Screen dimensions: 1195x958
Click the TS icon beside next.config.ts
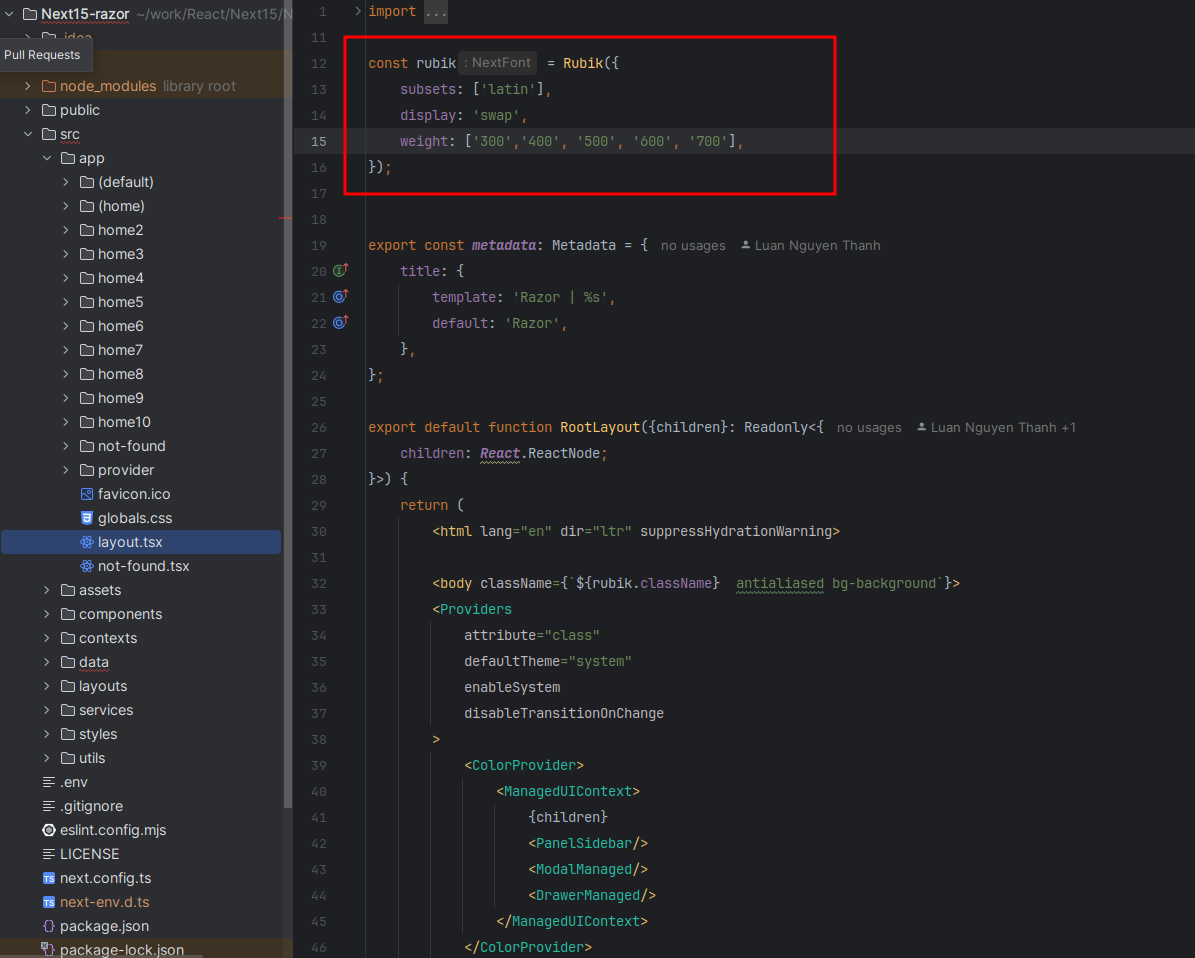click(49, 878)
